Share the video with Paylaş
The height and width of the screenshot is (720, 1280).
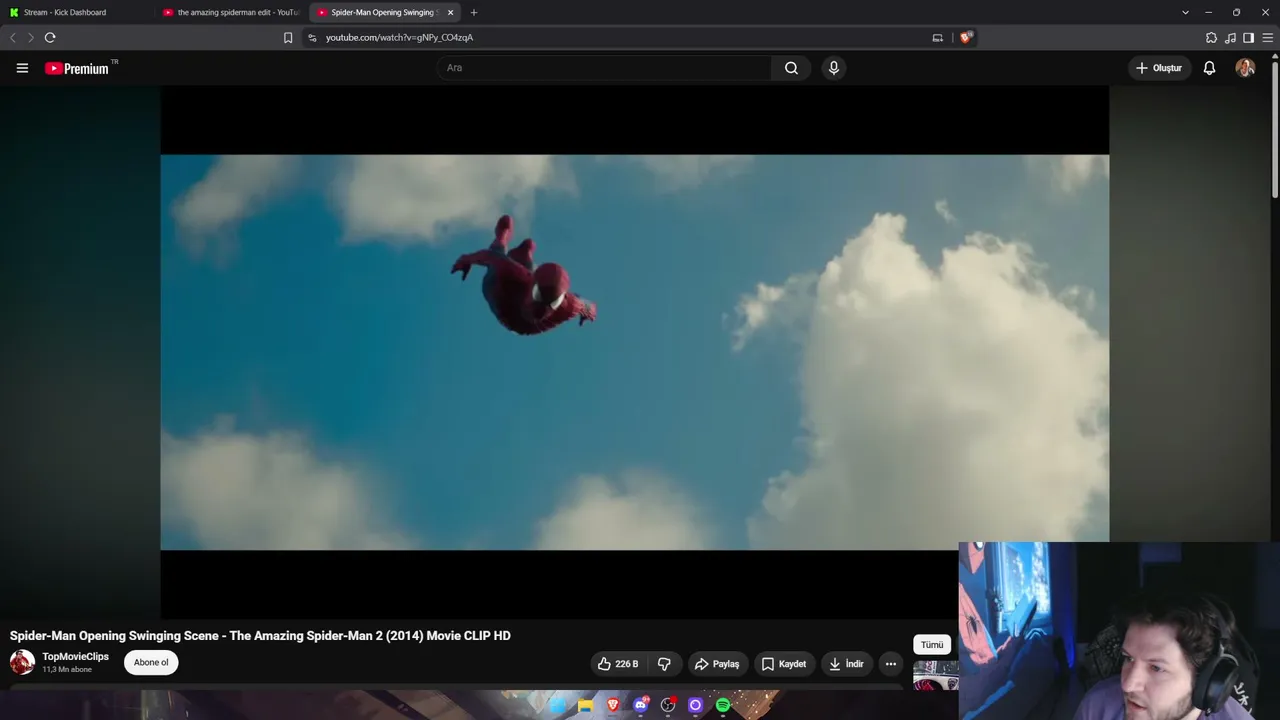(x=717, y=664)
